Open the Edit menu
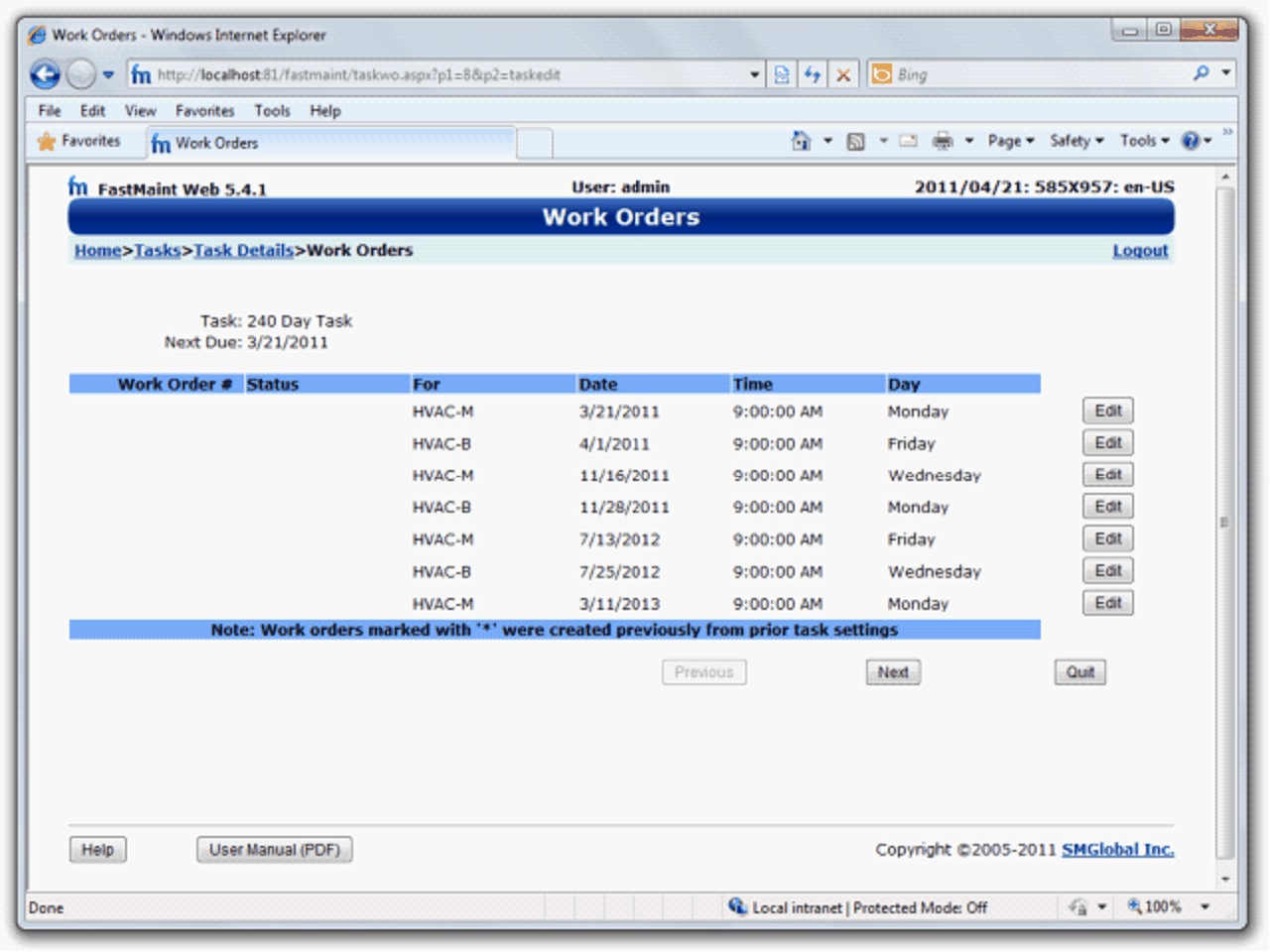 click(x=92, y=111)
